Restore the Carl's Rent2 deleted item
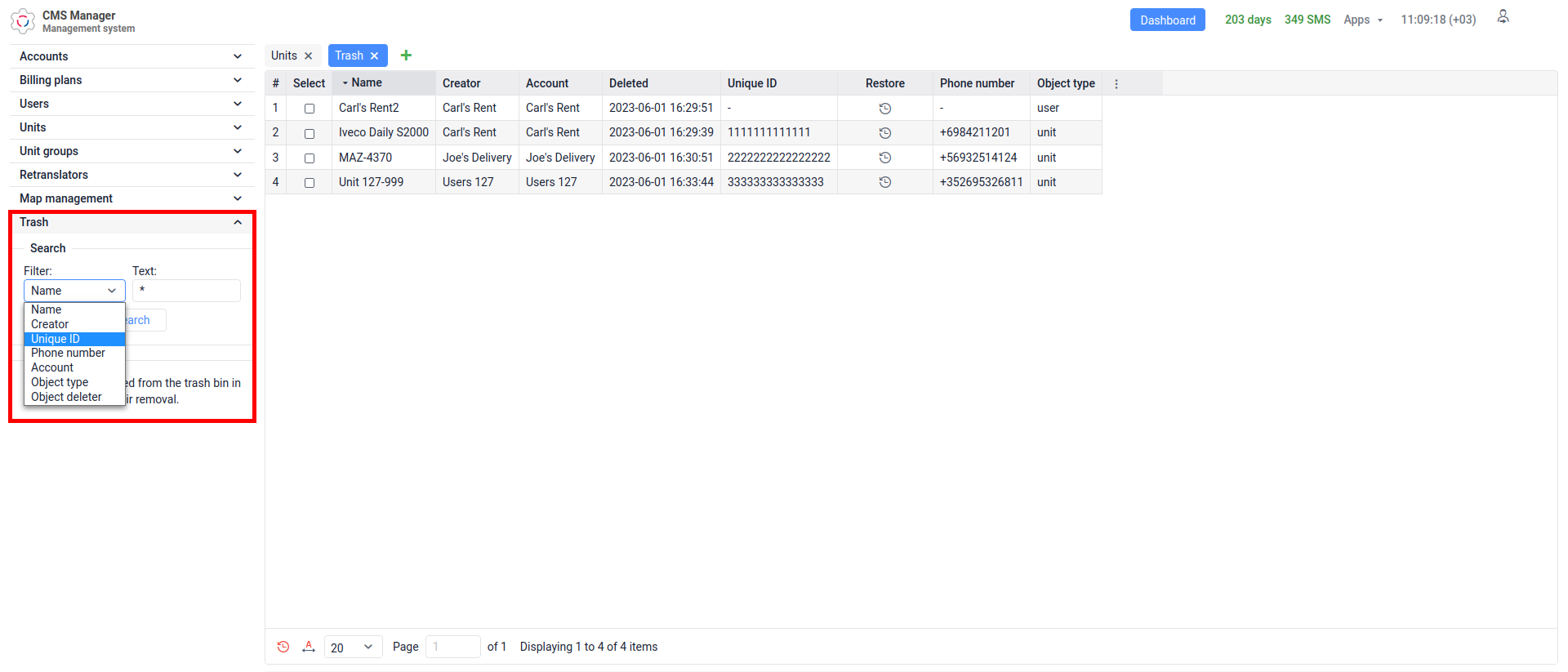Image resolution: width=1568 pixels, height=672 pixels. [x=884, y=109]
